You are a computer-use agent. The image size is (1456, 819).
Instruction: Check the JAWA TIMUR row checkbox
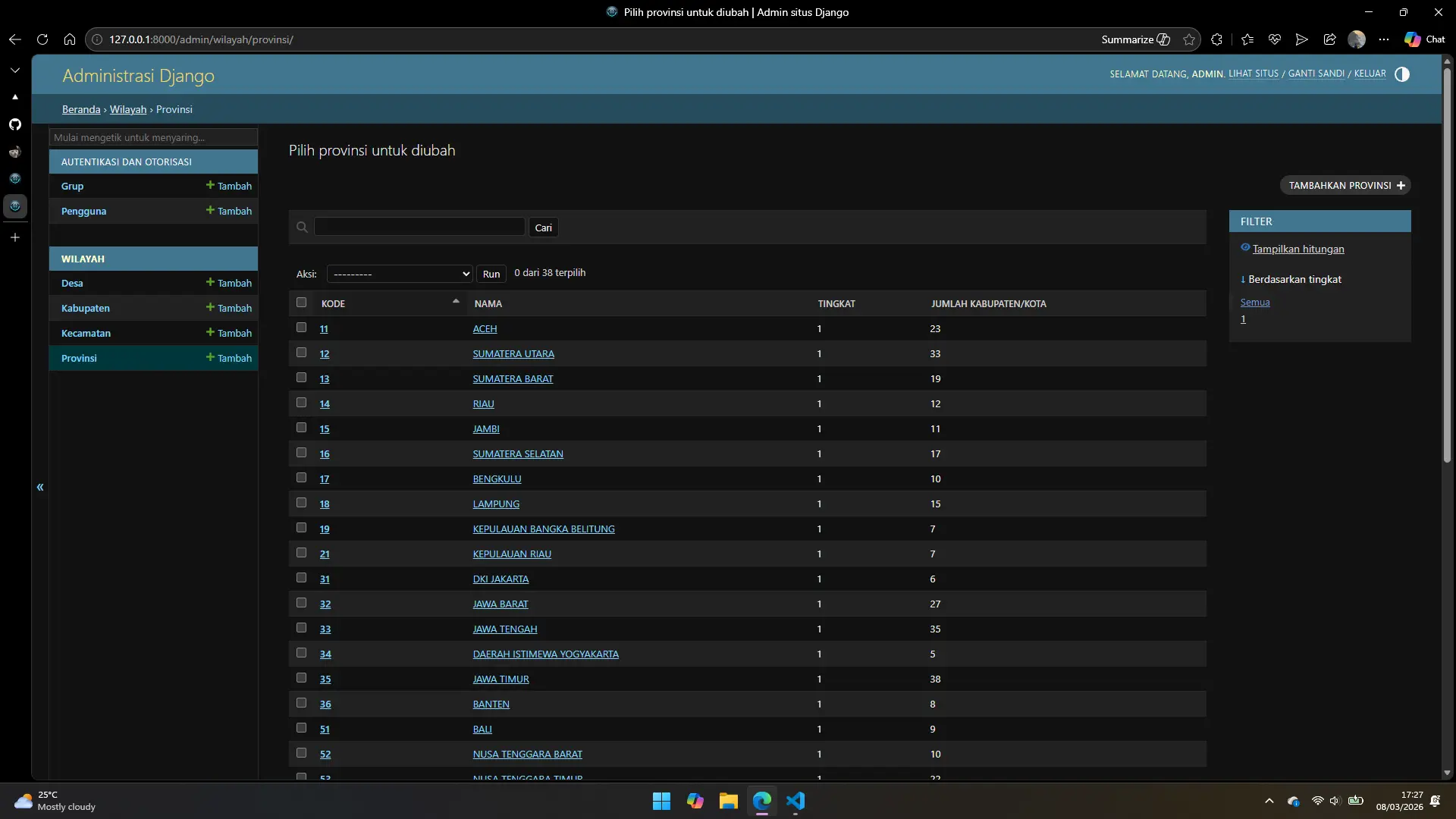(301, 678)
